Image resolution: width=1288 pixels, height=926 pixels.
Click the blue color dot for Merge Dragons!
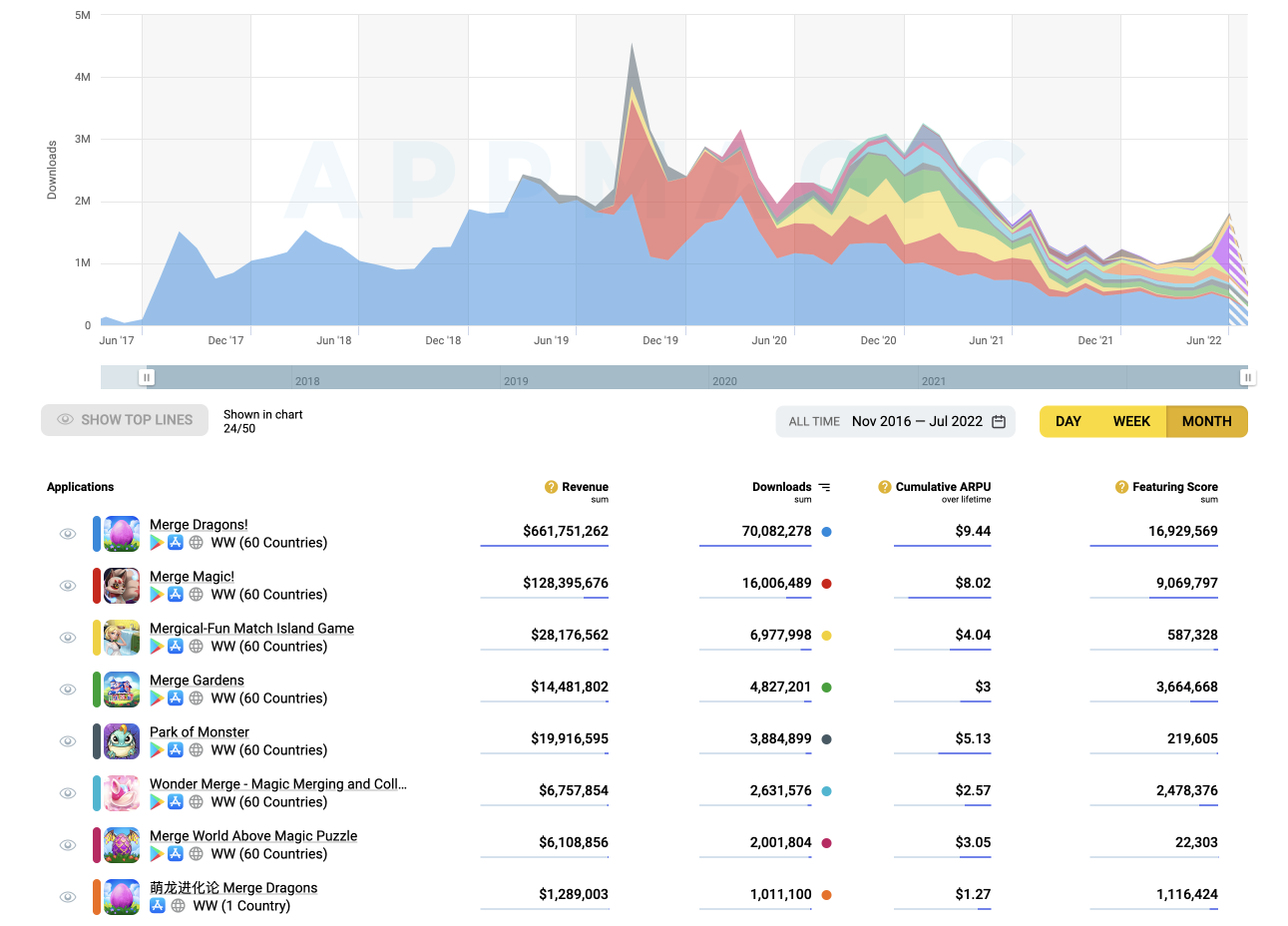(826, 532)
